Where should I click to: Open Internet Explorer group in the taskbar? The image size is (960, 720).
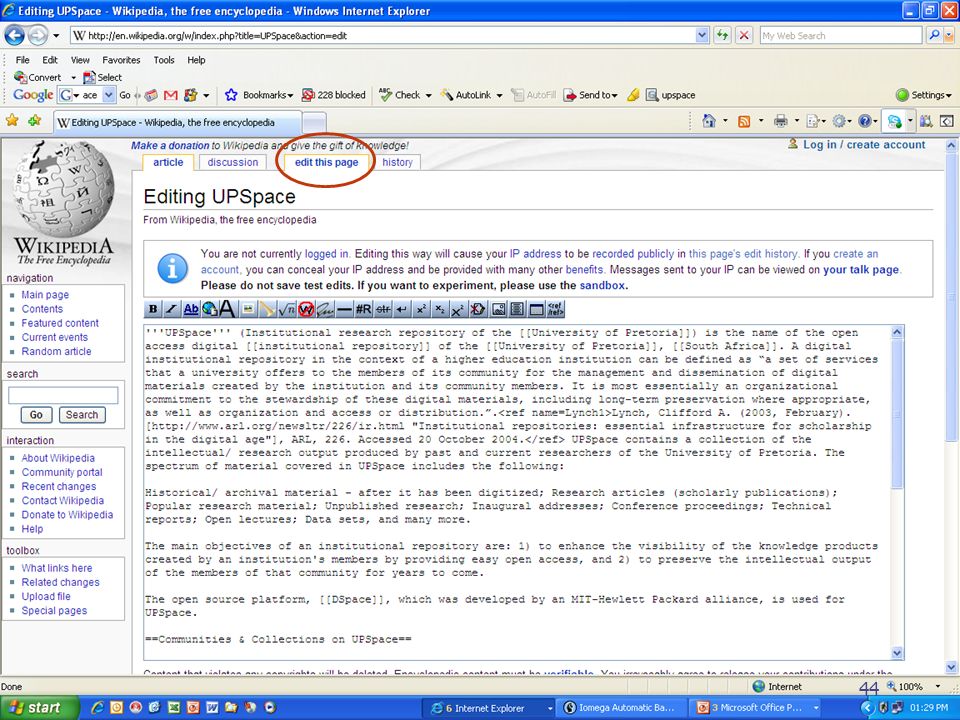point(490,708)
